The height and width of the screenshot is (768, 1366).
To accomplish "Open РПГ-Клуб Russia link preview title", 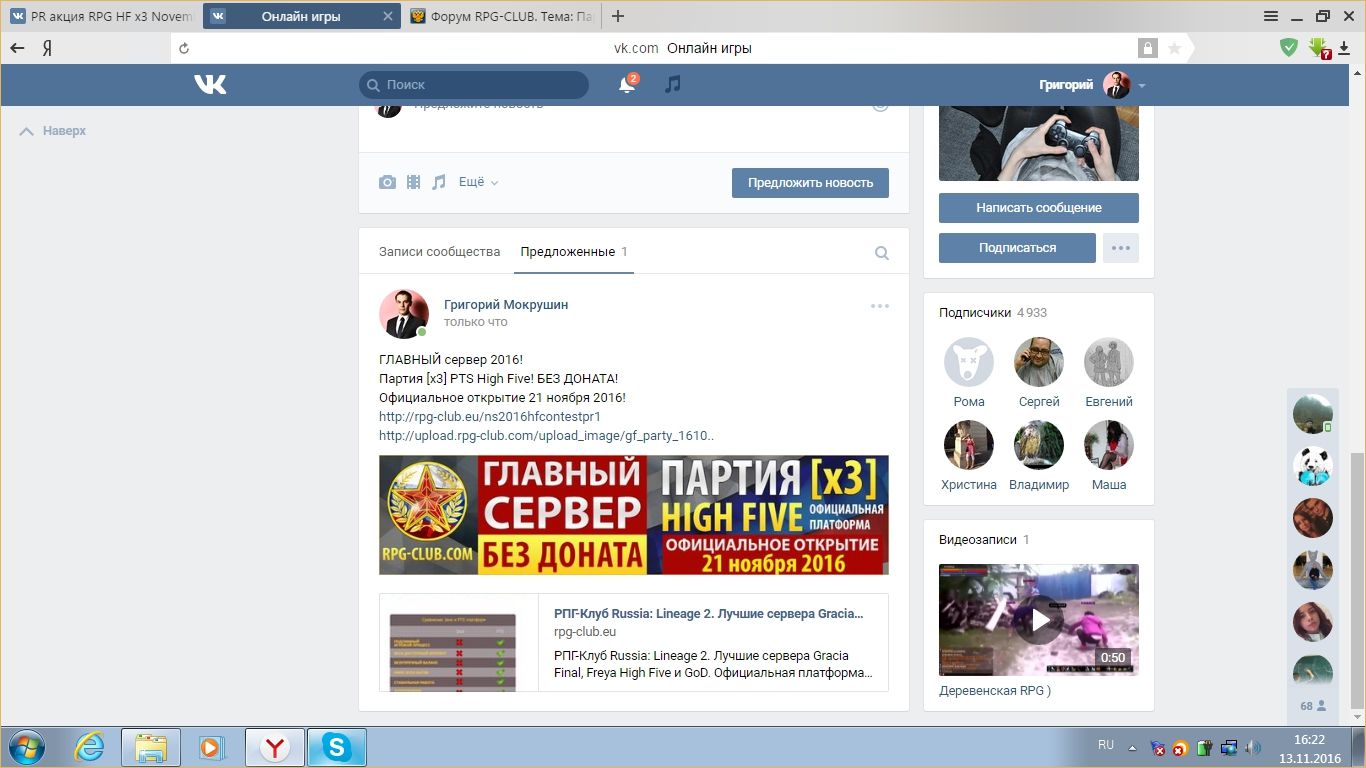I will 708,613.
